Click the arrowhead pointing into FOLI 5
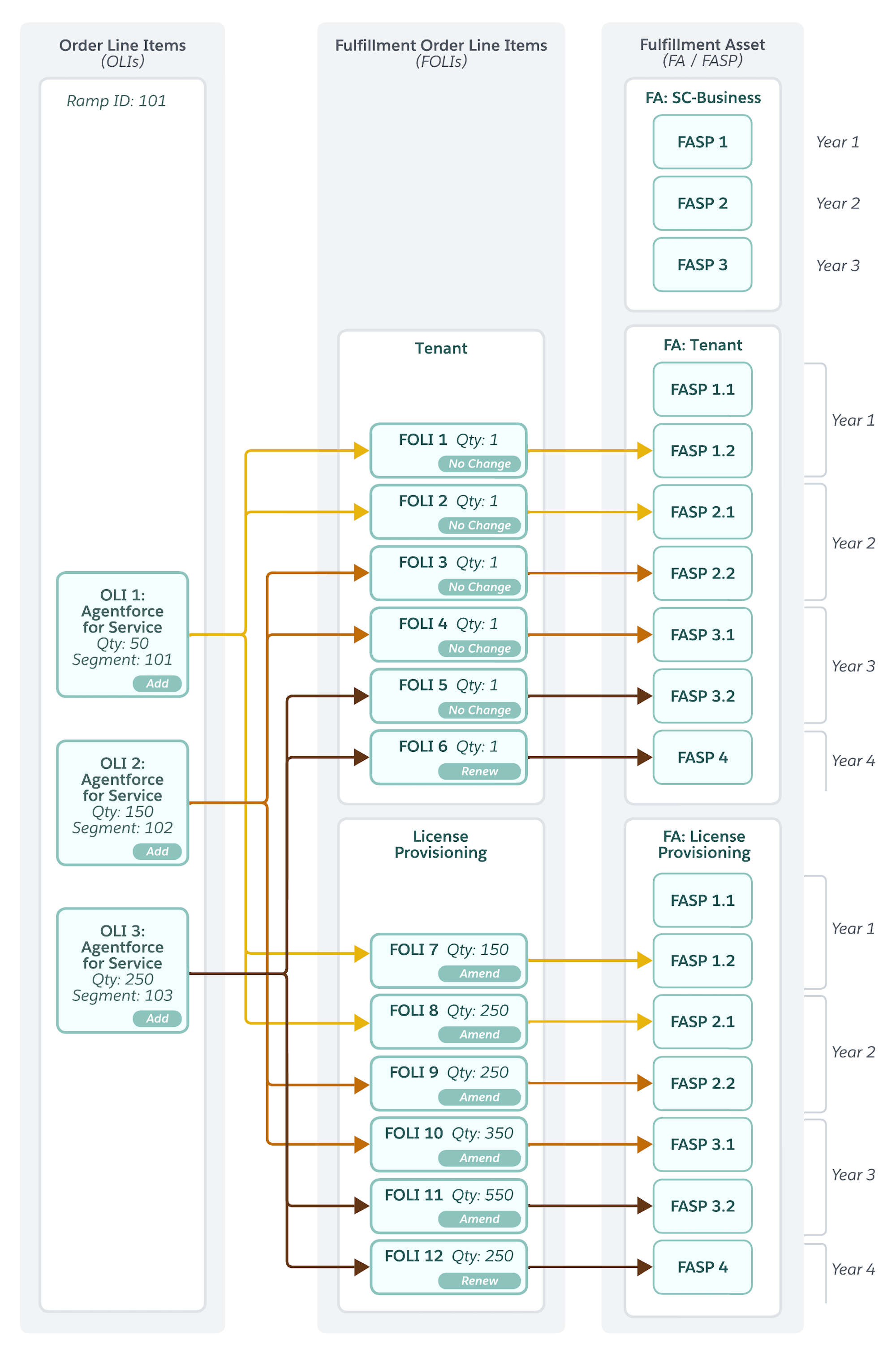The image size is (896, 1357). pyautogui.click(x=361, y=696)
